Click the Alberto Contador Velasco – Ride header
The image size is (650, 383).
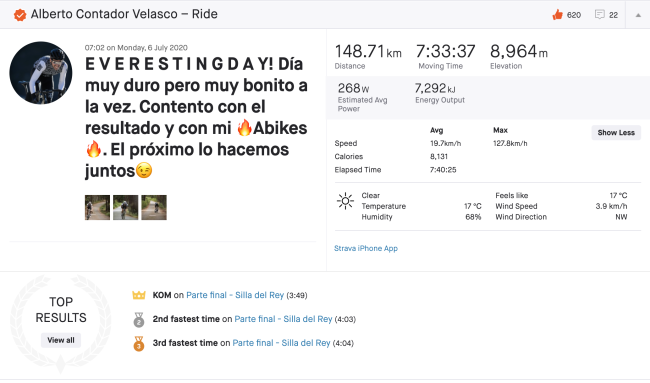124,15
